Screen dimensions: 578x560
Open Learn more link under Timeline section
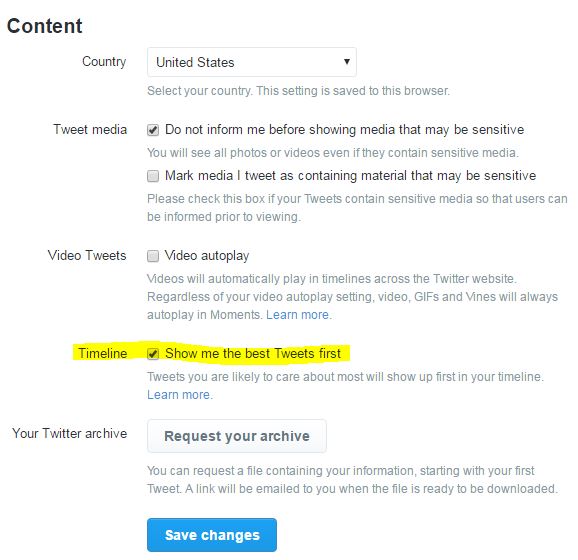[179, 395]
